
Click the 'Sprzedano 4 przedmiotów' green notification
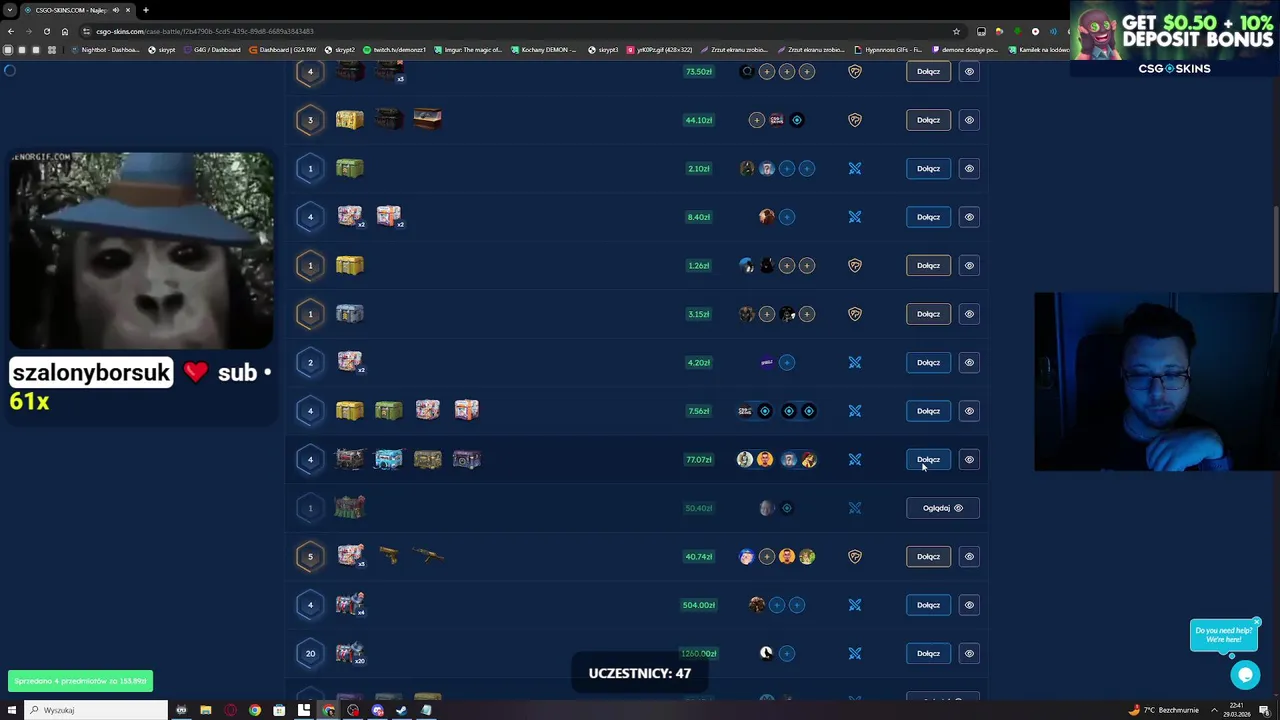pyautogui.click(x=80, y=681)
